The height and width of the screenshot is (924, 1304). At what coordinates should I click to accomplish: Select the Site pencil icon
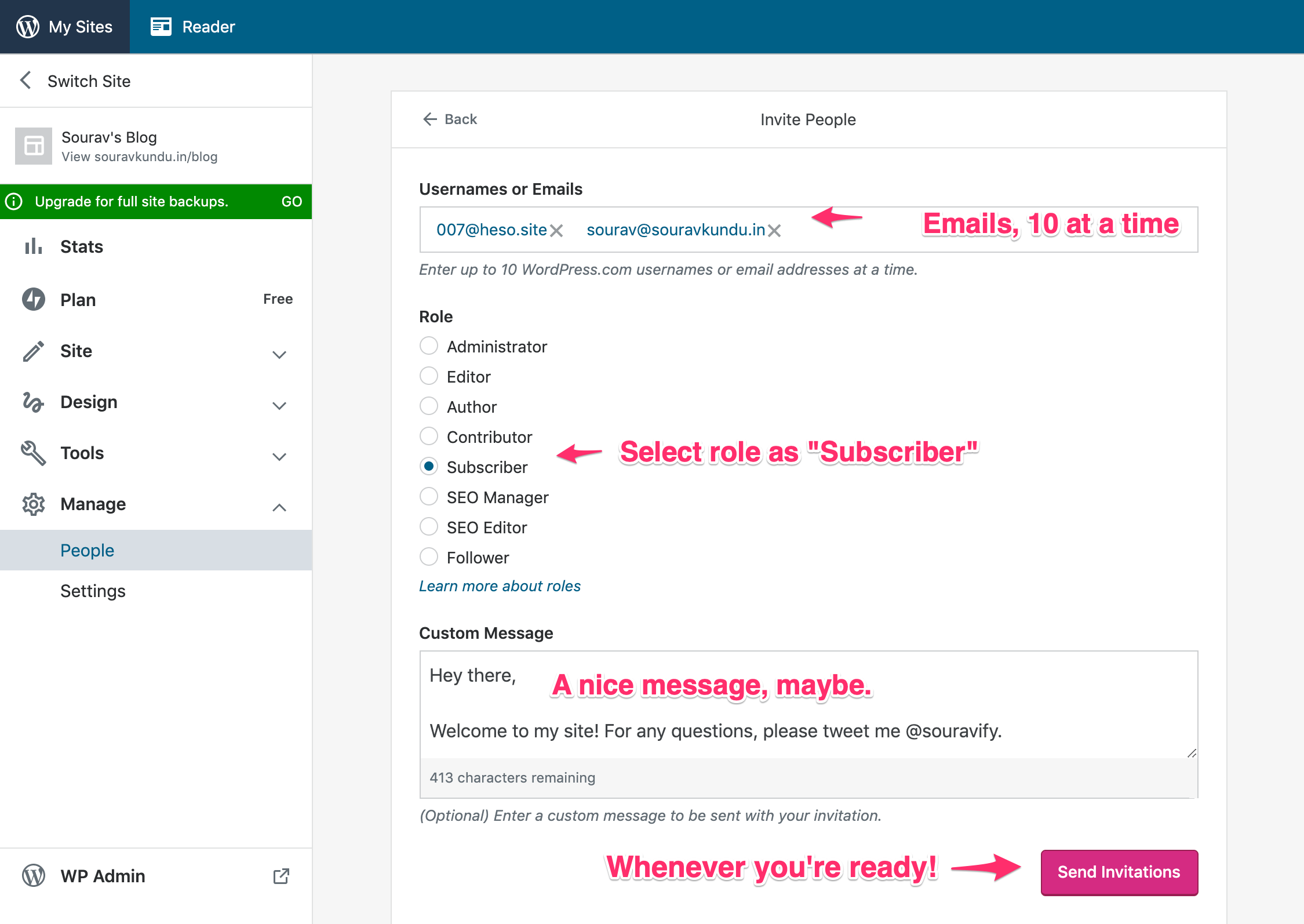coord(33,350)
